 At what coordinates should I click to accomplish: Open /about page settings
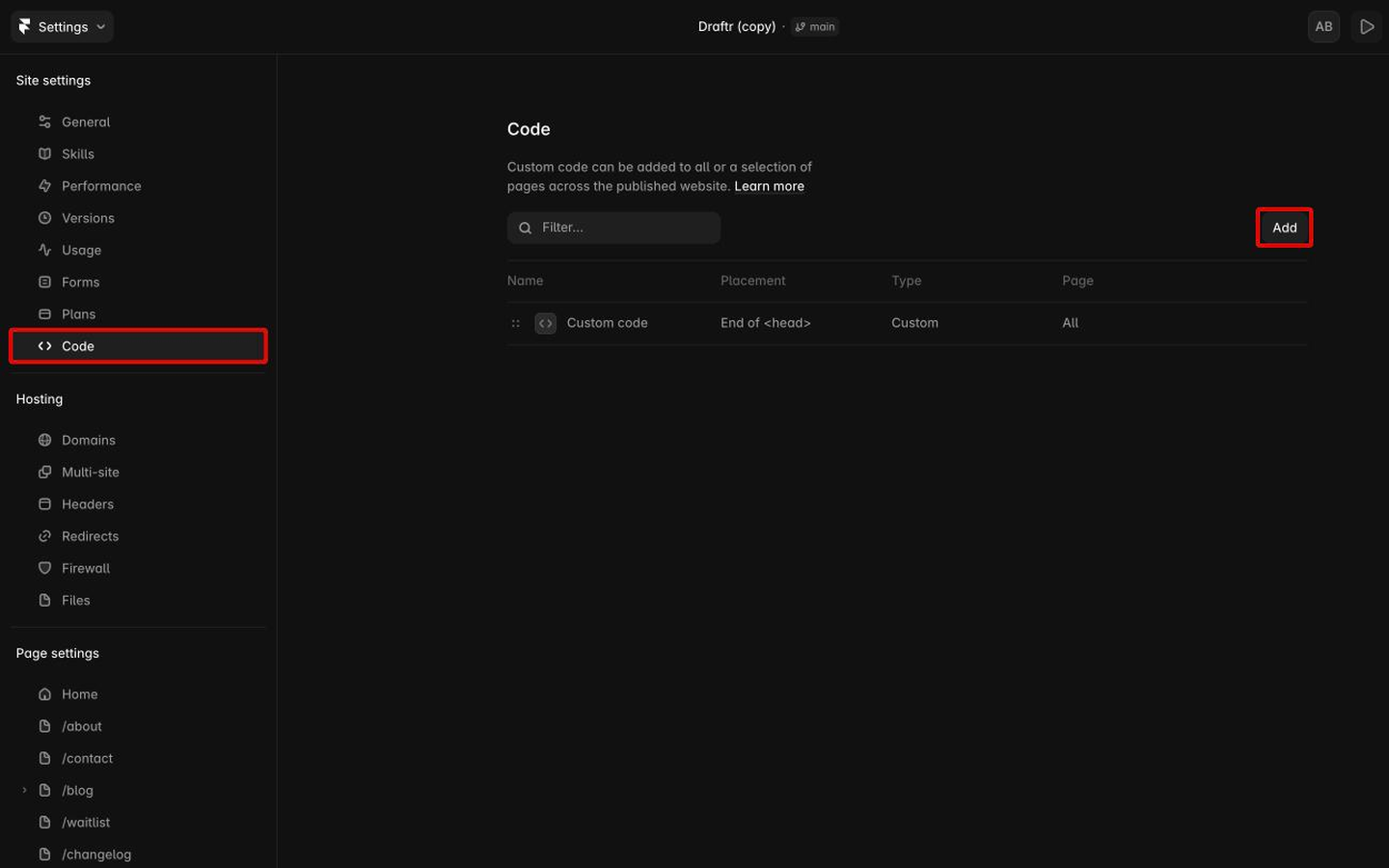coord(138,726)
